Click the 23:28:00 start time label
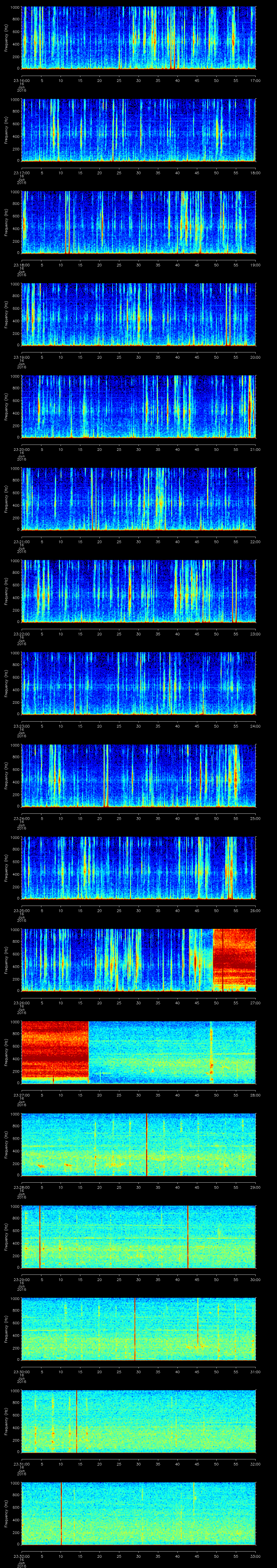The height and width of the screenshot is (1568, 277). click(21, 1187)
